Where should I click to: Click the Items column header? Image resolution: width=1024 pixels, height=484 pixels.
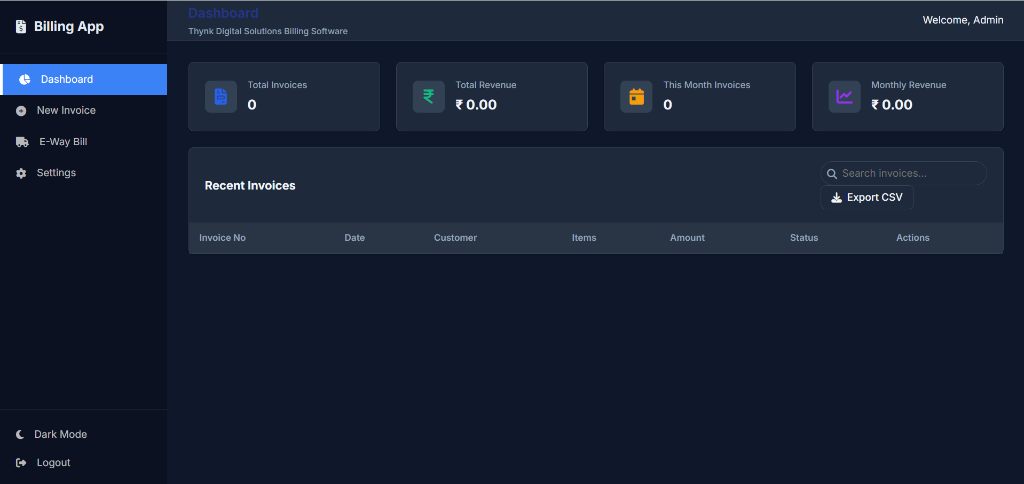pyautogui.click(x=584, y=238)
